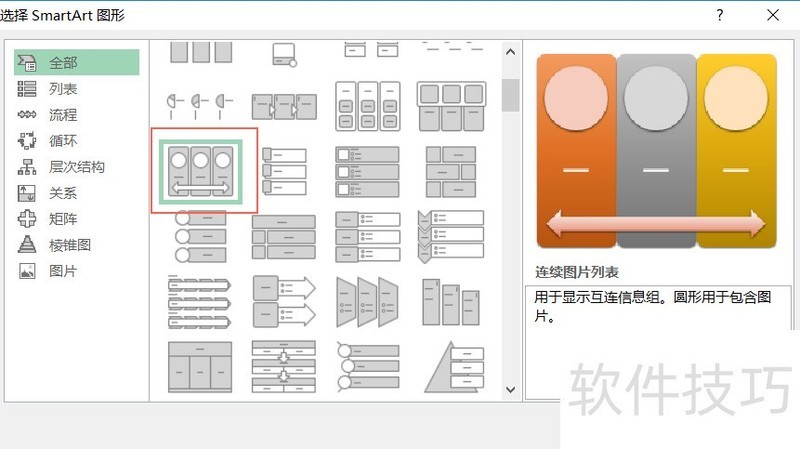800x449 pixels.
Task: Choose the stacked header with sub-boxes layout
Action: point(284,237)
